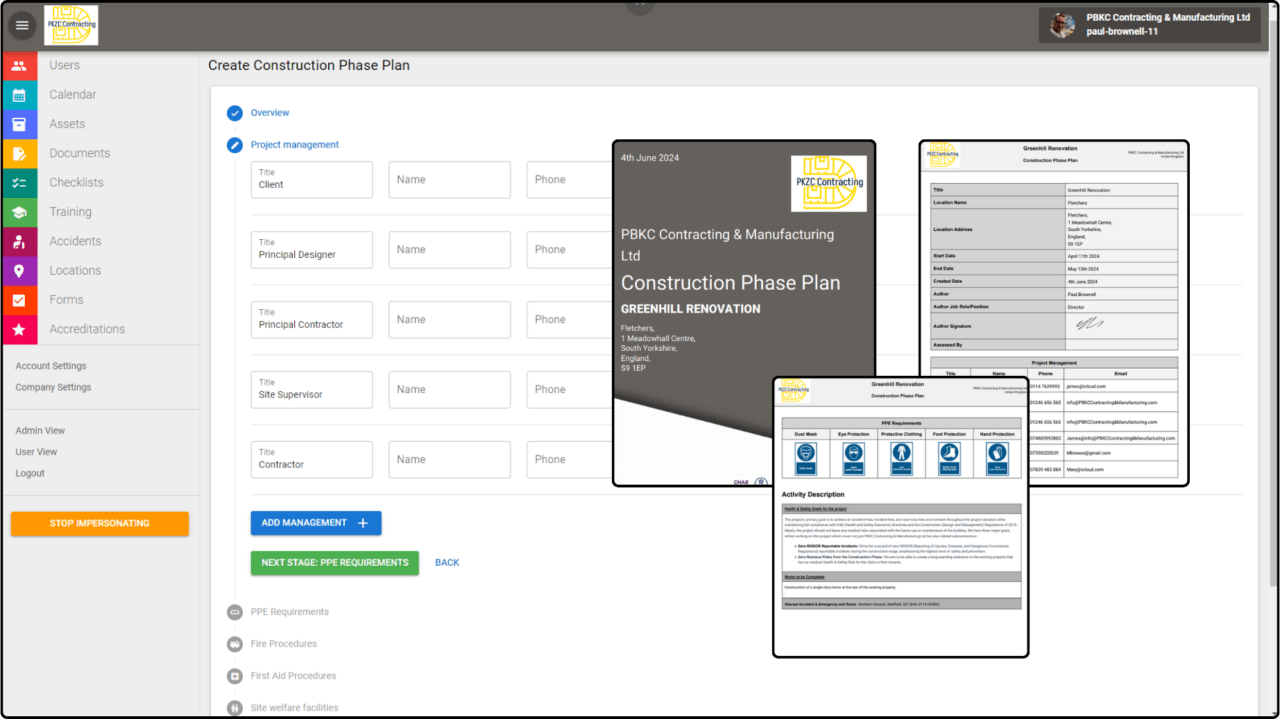The height and width of the screenshot is (719, 1280).
Task: Click the Back link
Action: point(447,563)
